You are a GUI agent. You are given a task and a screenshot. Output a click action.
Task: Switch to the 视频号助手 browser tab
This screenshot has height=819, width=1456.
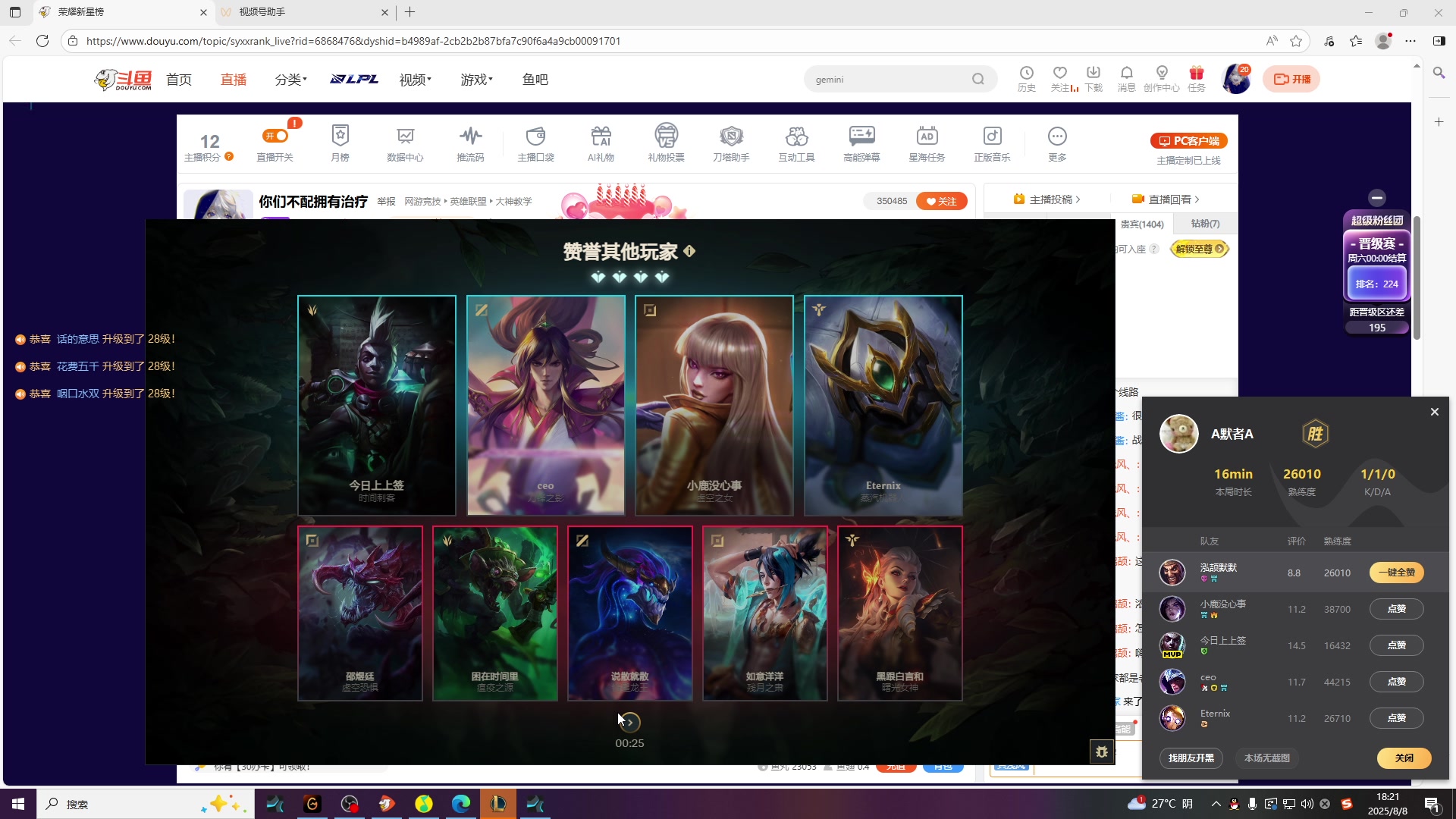click(303, 12)
